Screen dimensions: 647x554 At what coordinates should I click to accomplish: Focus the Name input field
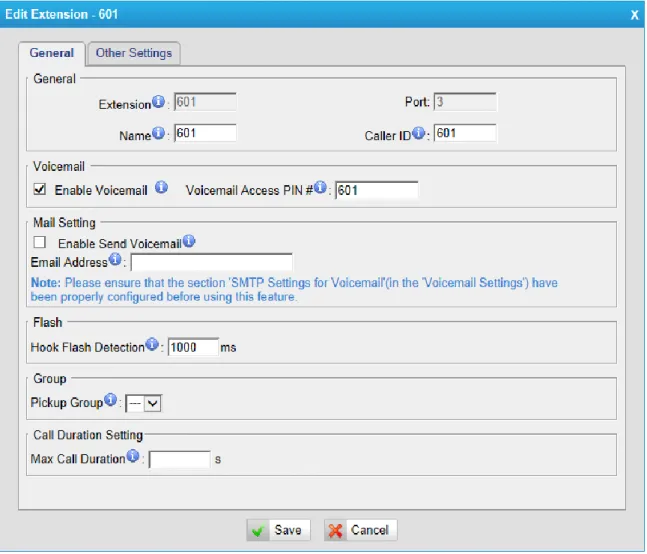tap(205, 133)
